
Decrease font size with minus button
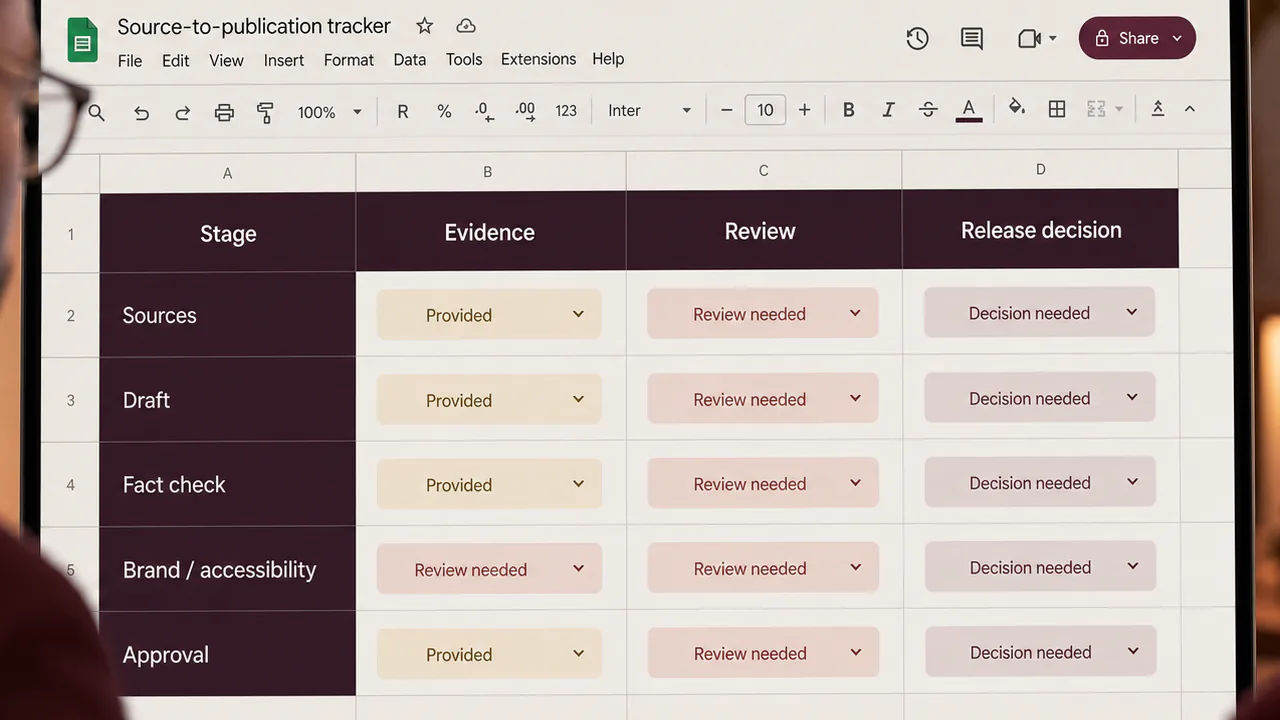point(727,110)
